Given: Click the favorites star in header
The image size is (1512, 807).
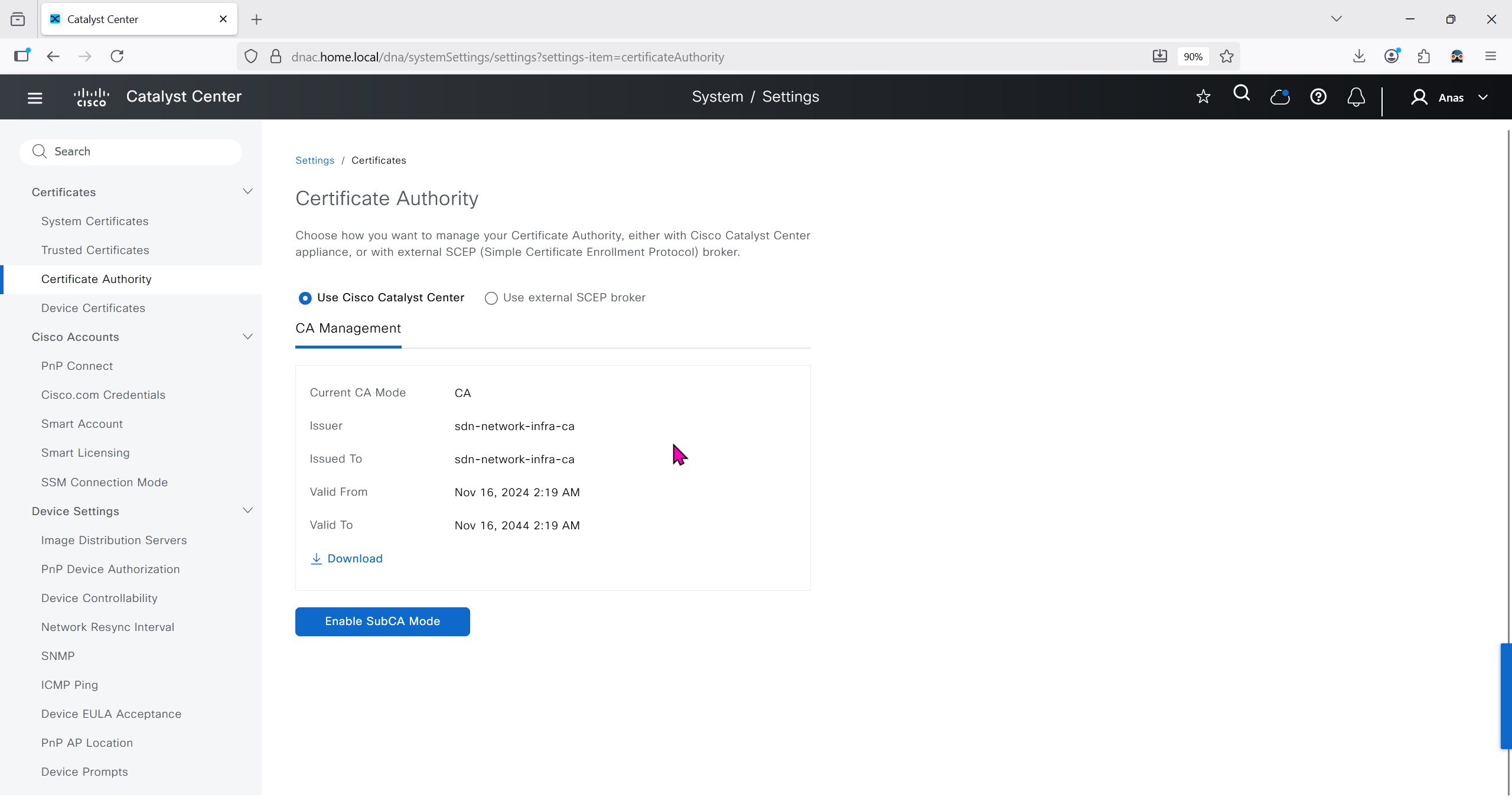Looking at the screenshot, I should 1203,97.
